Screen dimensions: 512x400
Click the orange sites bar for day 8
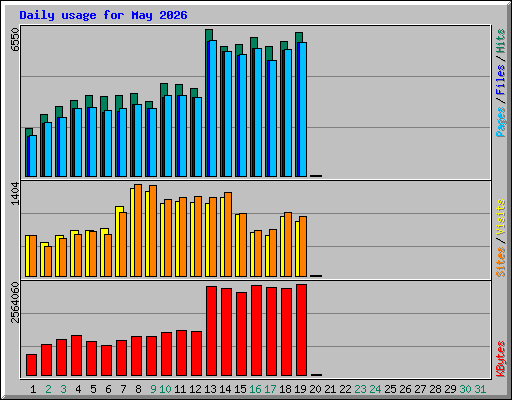138,230
